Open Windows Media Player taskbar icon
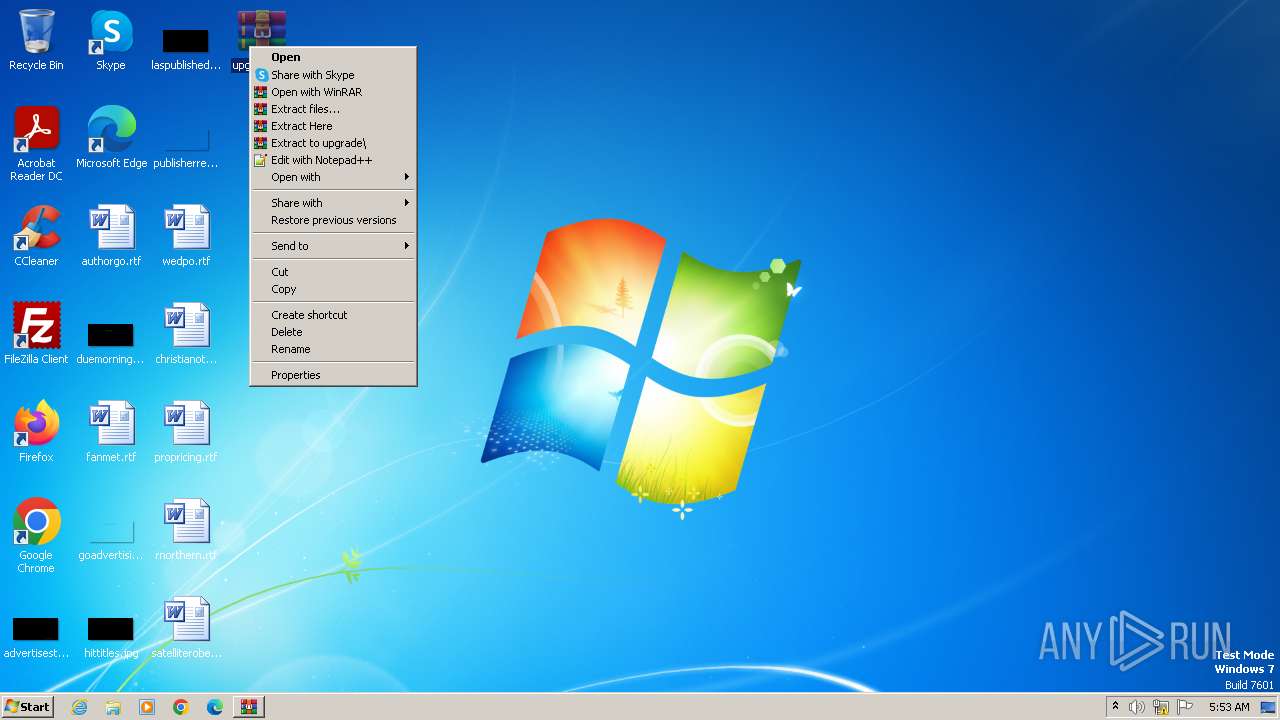The image size is (1280, 720). click(147, 707)
